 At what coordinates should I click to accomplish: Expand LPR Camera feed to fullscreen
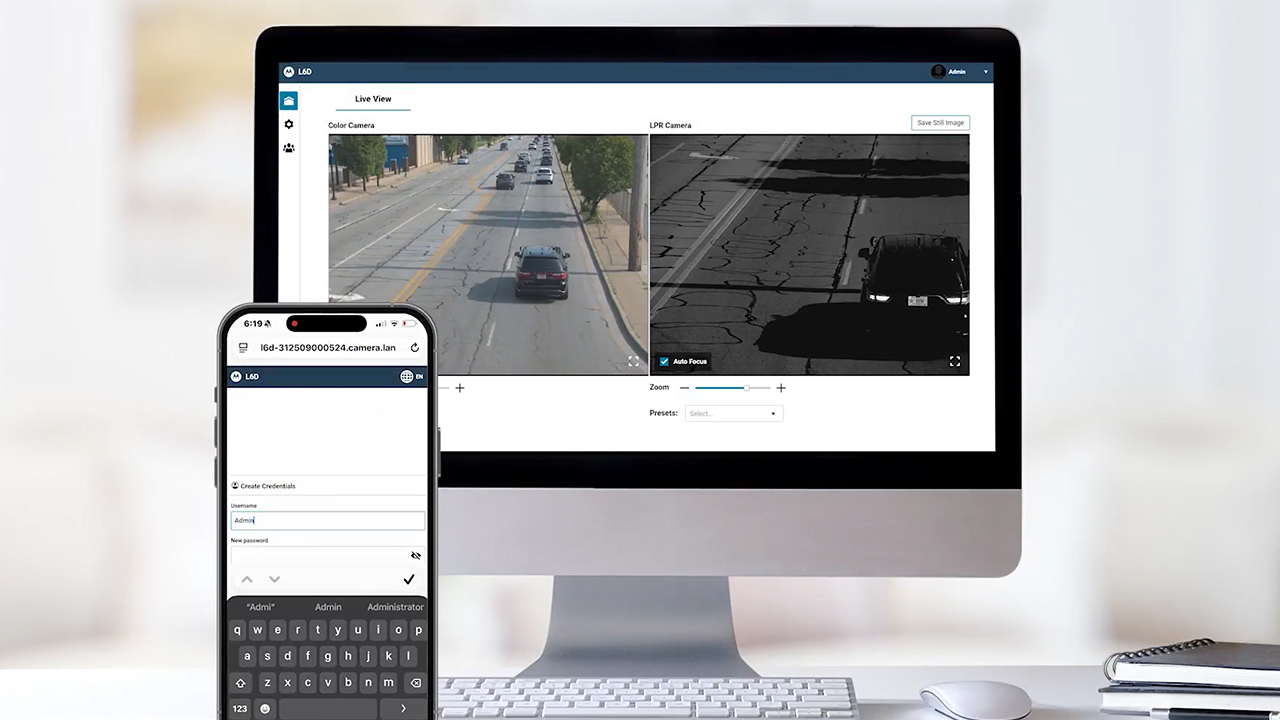954,361
